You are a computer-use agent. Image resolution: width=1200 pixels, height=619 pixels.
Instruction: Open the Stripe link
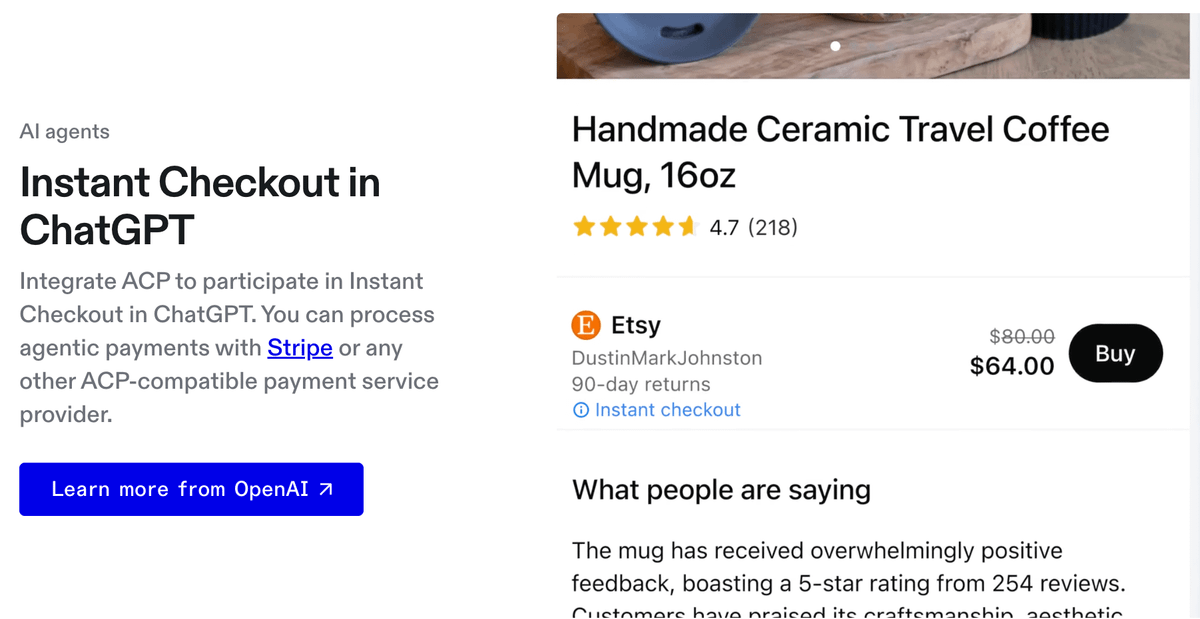click(x=300, y=348)
